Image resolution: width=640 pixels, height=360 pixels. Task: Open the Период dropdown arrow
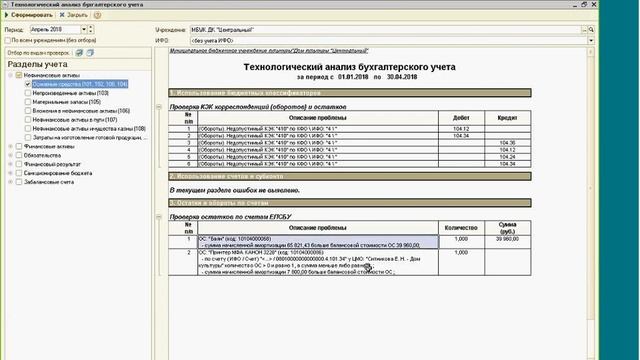coord(84,29)
